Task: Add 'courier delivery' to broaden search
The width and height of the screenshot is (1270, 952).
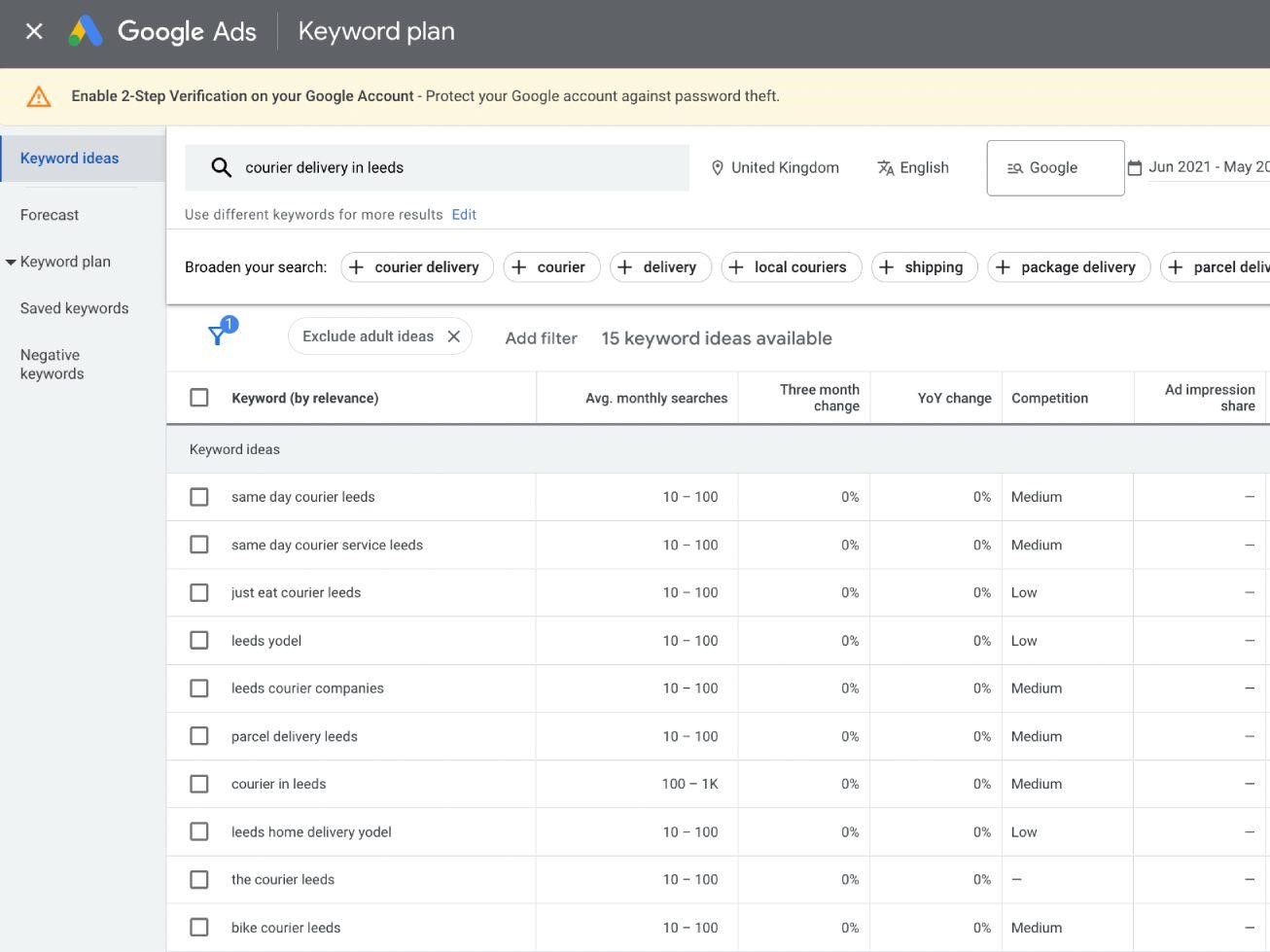Action: tap(417, 267)
